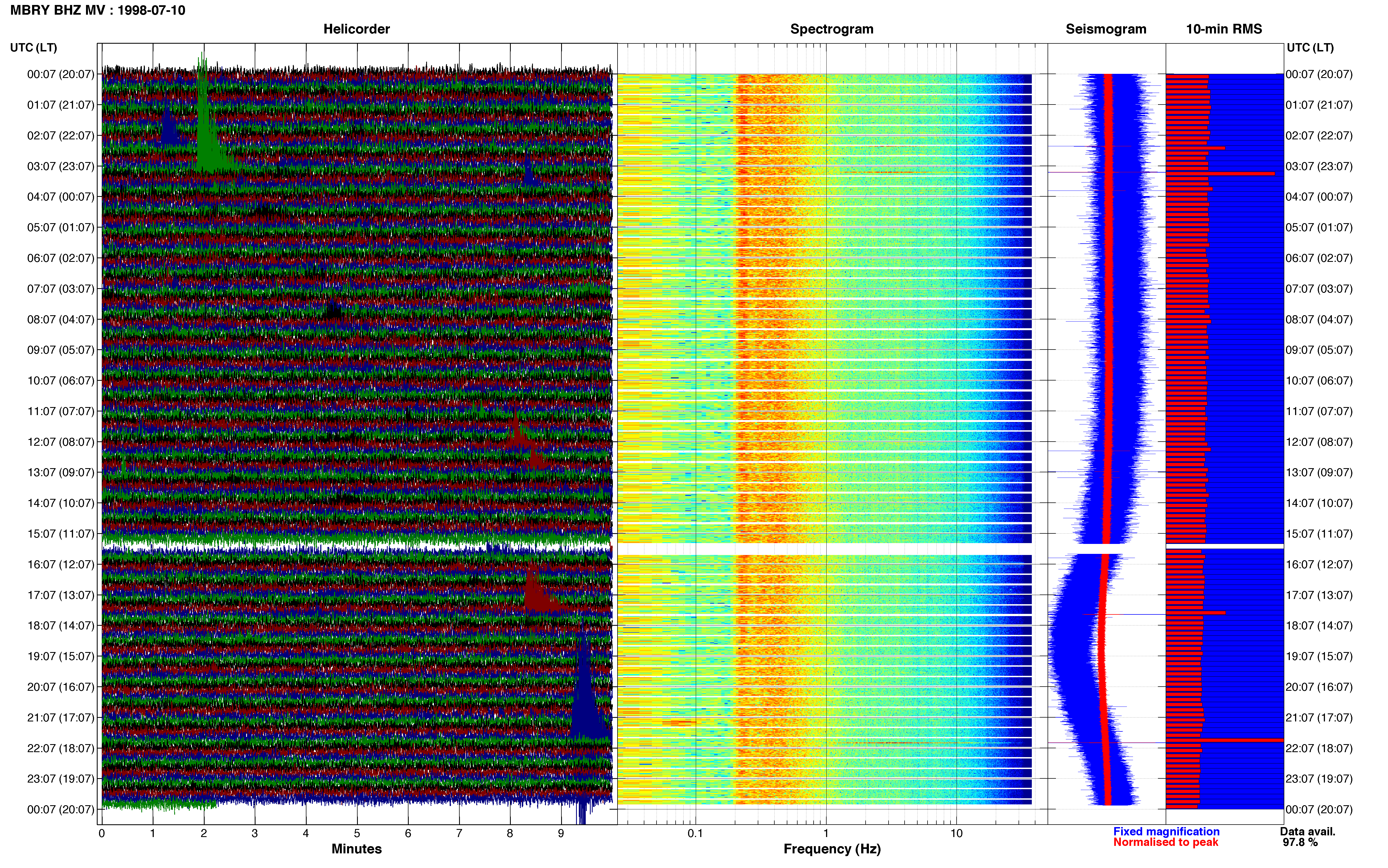The width and height of the screenshot is (1388, 868).
Task: Click the plot title MBRY BHZ MV : 1998-07-10
Action: click(x=98, y=10)
